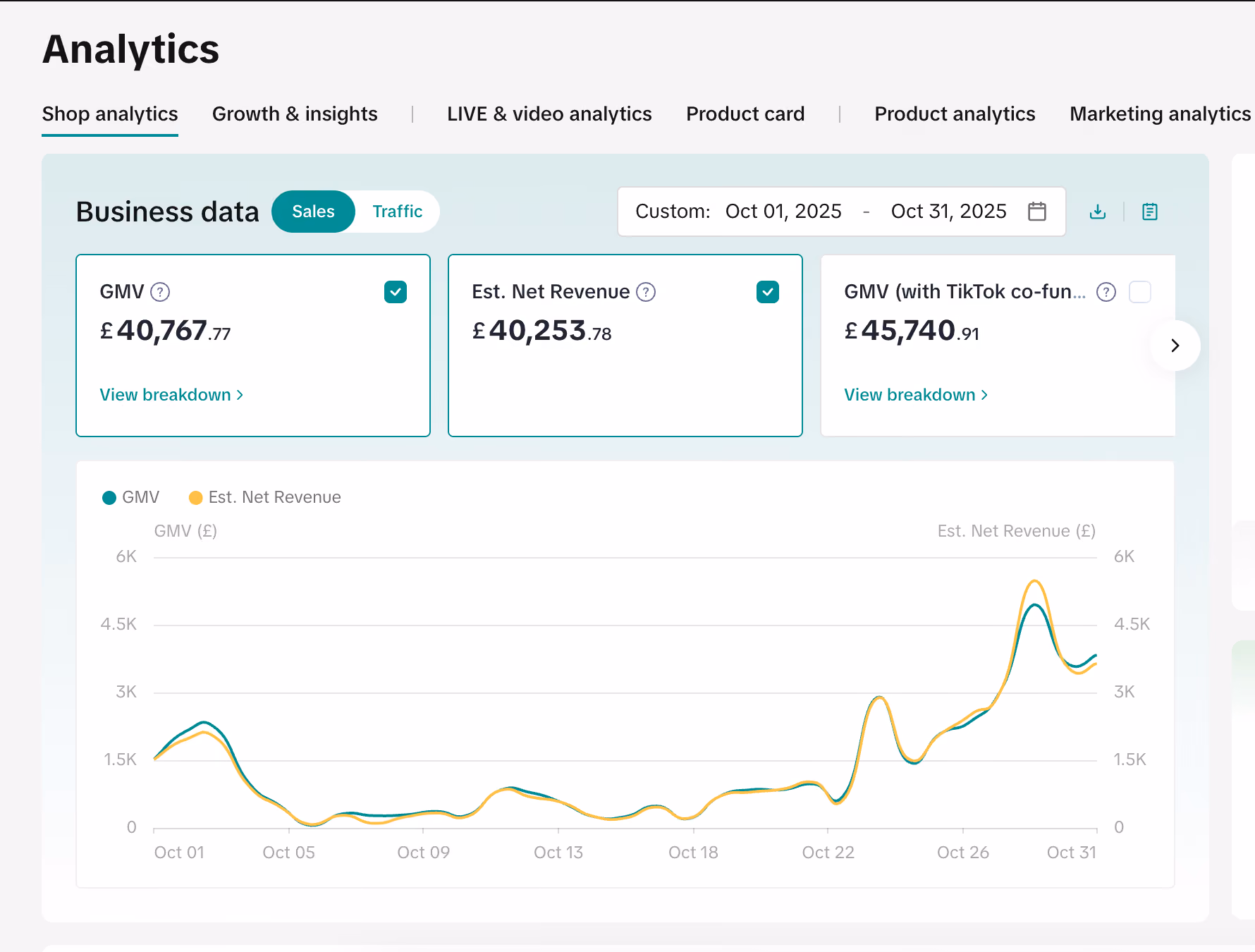
Task: Open Shop analytics tab
Action: pos(110,114)
